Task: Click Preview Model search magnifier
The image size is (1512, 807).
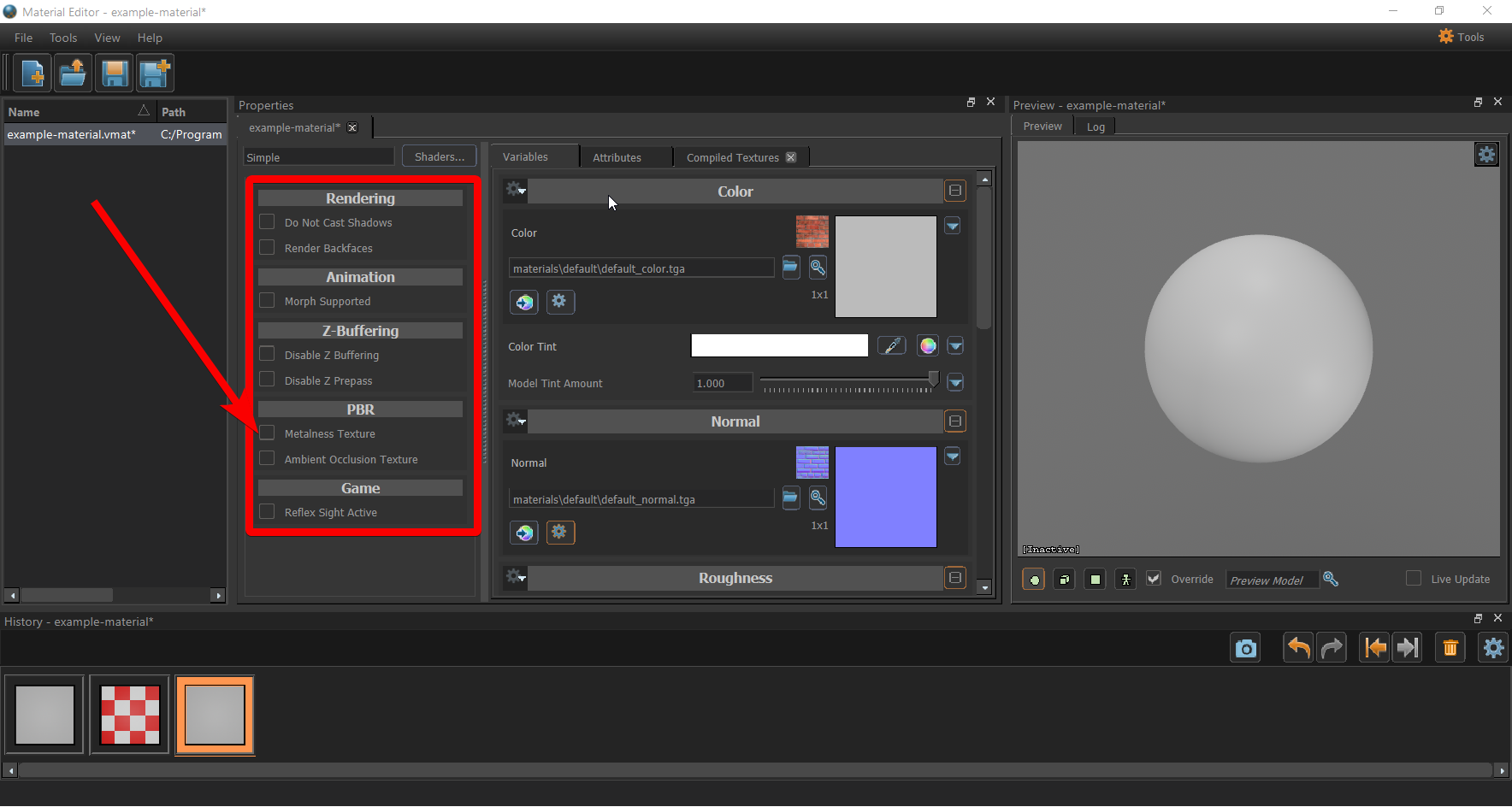Action: [1331, 579]
